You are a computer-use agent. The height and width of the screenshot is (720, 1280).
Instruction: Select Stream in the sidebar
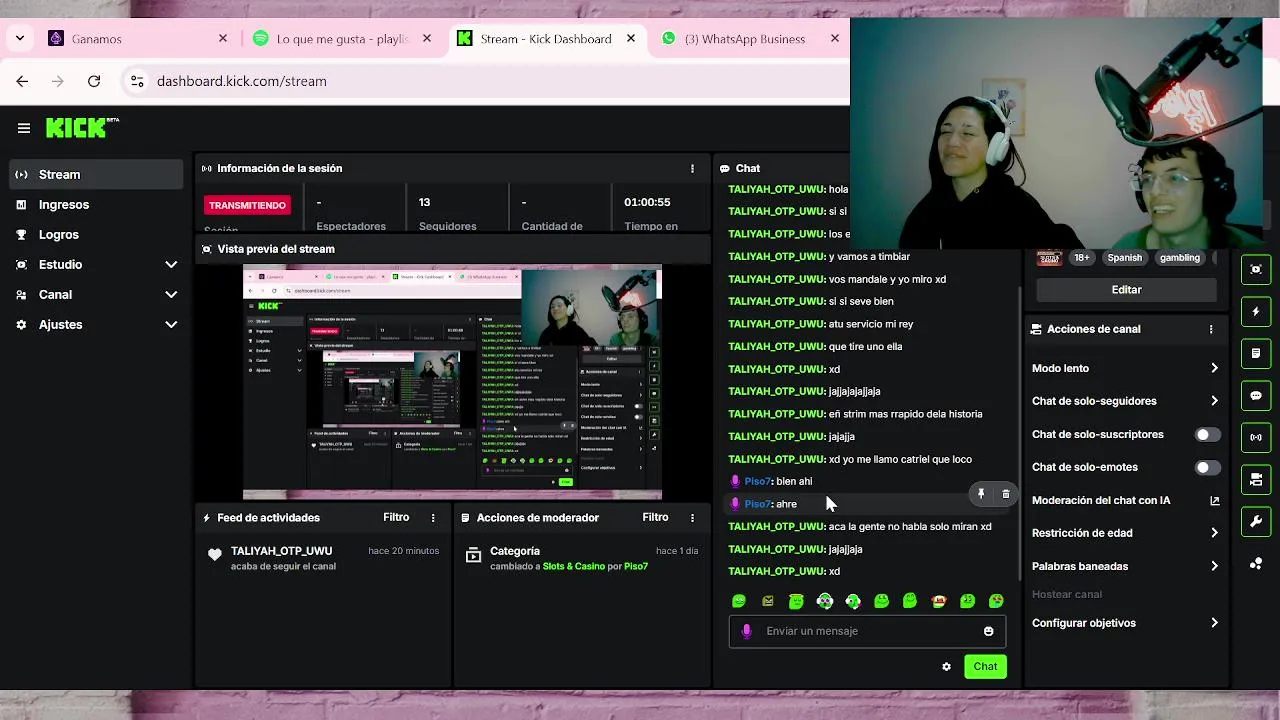97,175
